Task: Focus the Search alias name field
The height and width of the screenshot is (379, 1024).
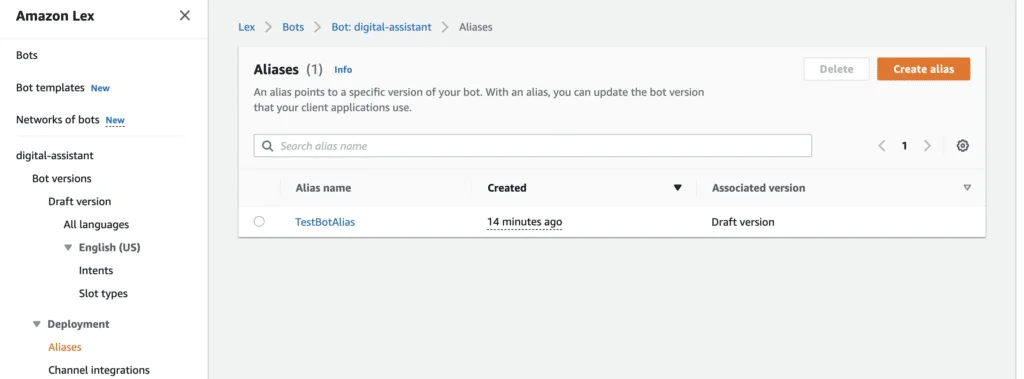Action: coord(532,146)
